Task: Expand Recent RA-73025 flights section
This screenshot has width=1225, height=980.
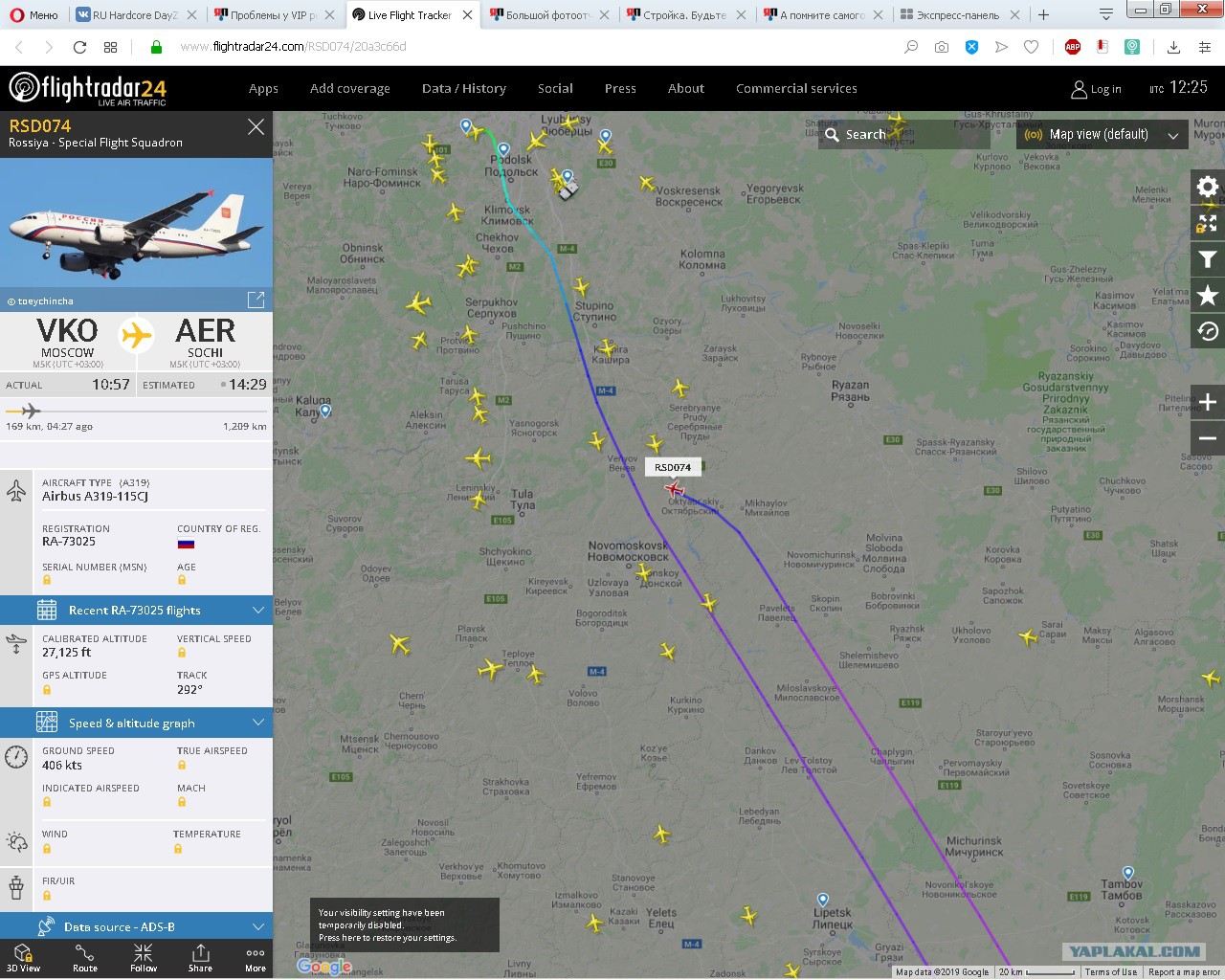Action: coord(136,610)
